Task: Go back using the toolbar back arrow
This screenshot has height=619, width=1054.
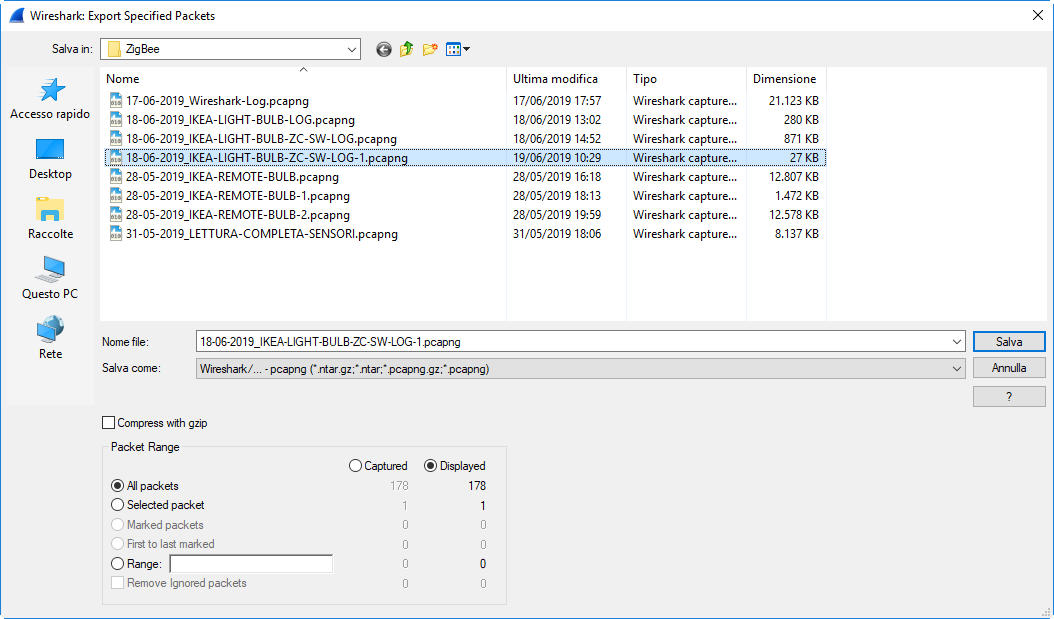Action: (383, 49)
